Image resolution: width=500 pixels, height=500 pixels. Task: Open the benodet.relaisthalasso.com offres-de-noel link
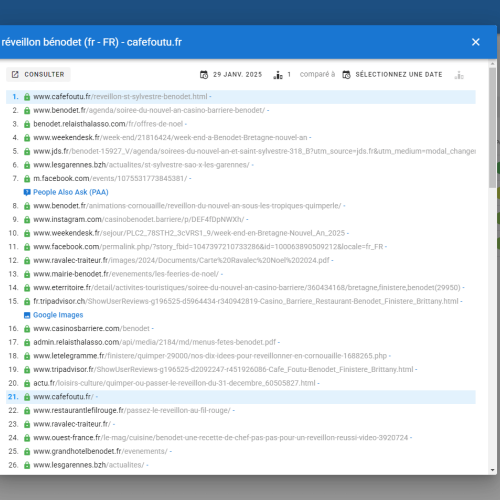coord(108,124)
